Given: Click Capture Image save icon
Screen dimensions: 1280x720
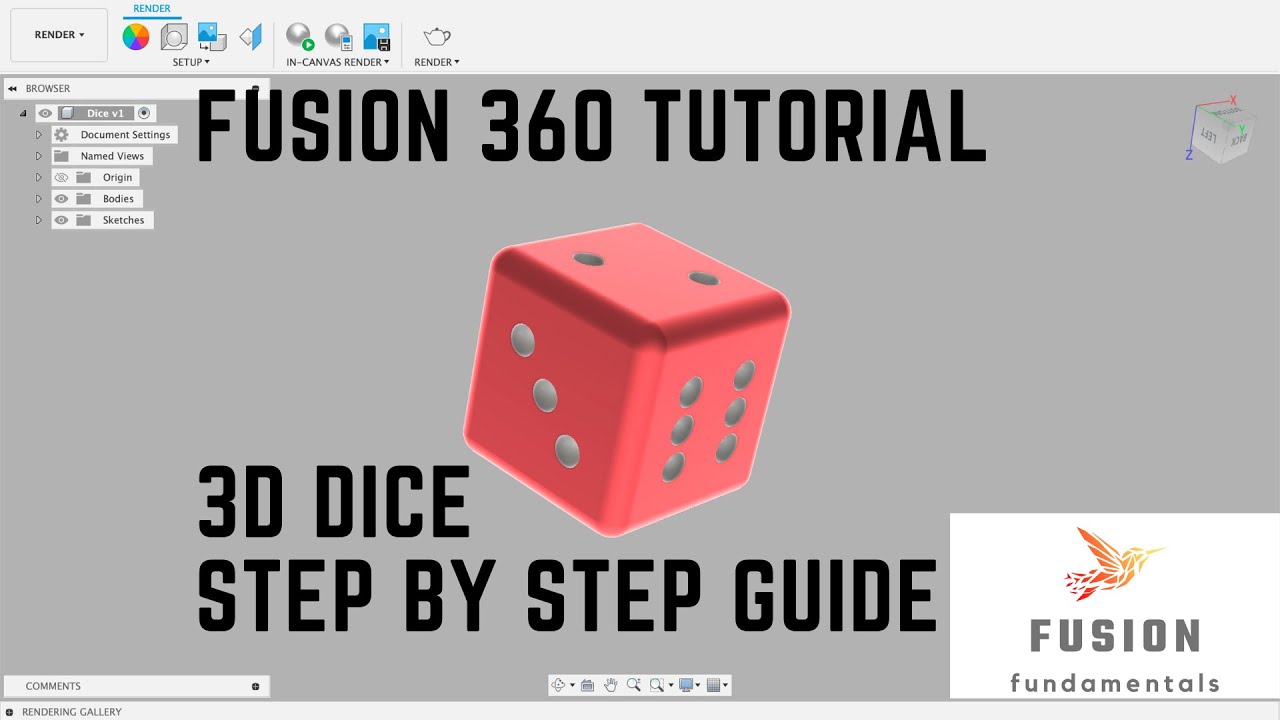Looking at the screenshot, I should (x=376, y=37).
